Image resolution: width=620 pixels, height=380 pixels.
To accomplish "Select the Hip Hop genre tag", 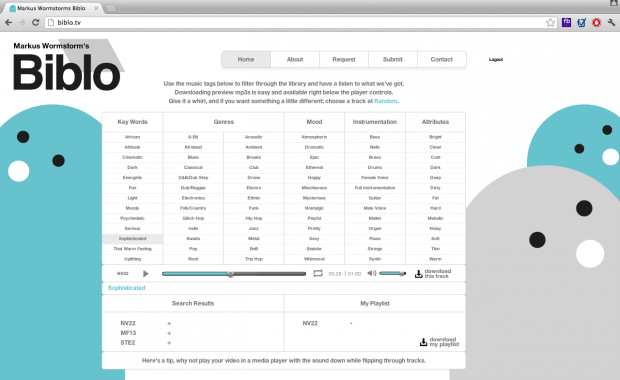I will 254,218.
